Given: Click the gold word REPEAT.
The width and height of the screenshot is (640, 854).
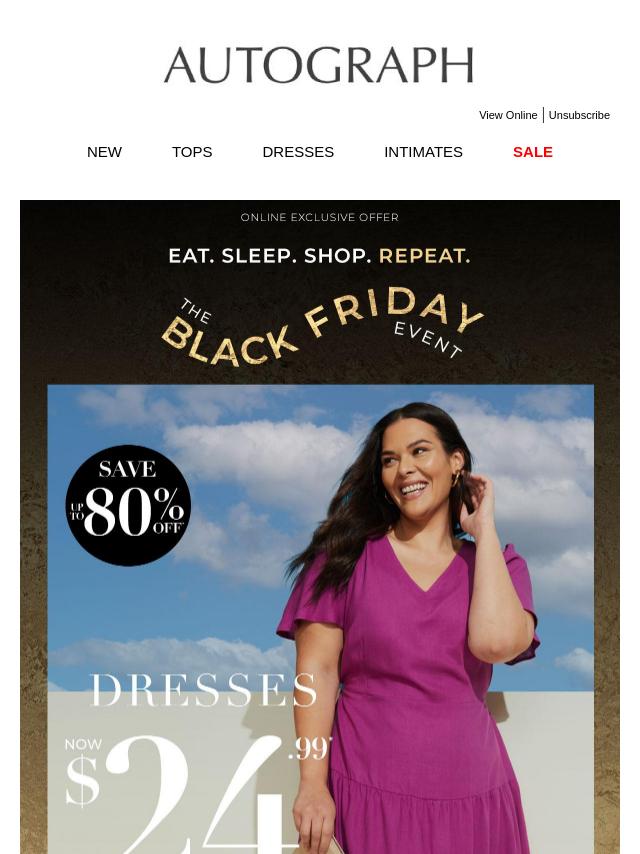Looking at the screenshot, I should tap(424, 255).
